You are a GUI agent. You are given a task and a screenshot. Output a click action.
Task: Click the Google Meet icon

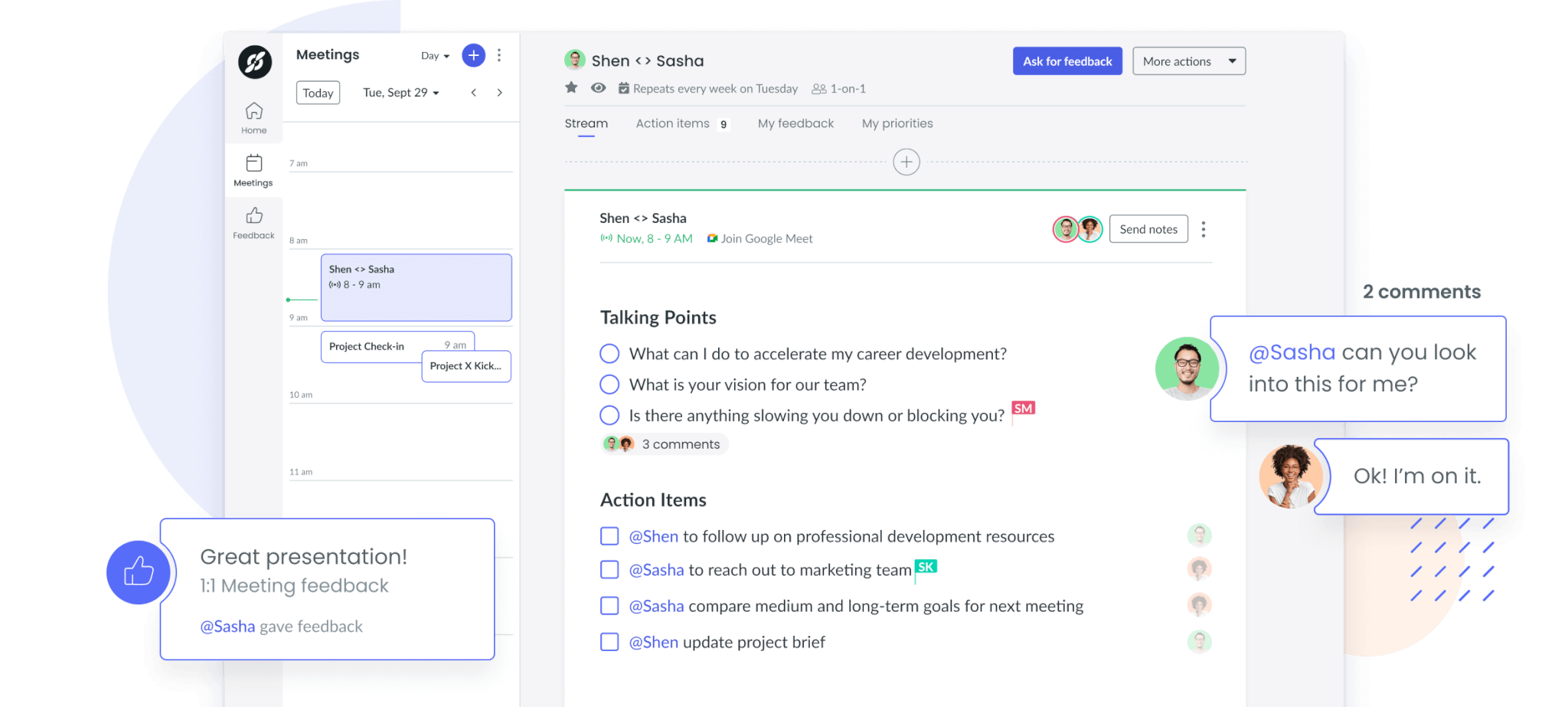tap(712, 238)
